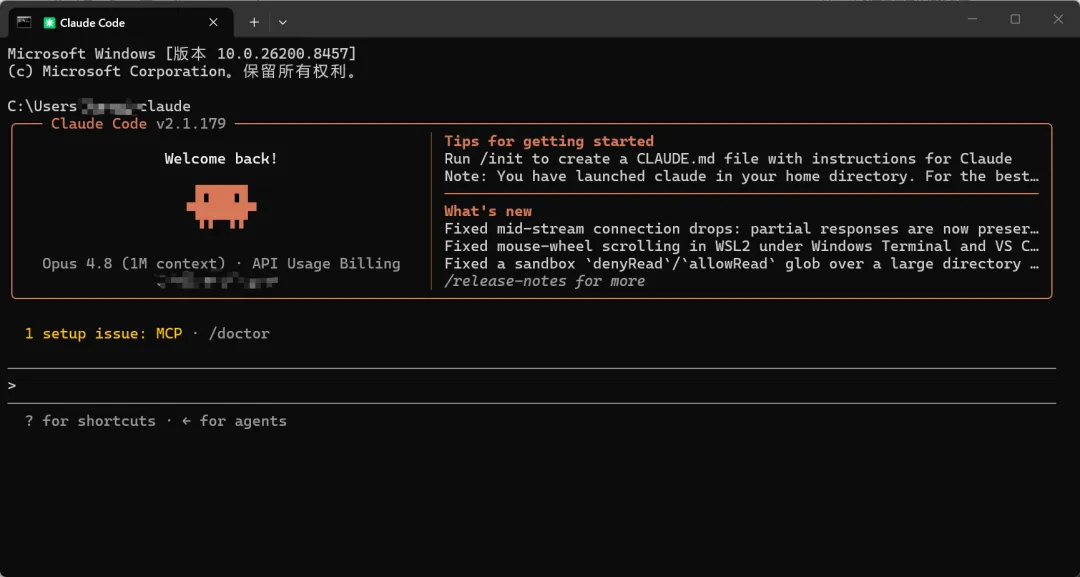Image resolution: width=1080 pixels, height=577 pixels.
Task: Click the terminal app icon in title bar
Action: pos(24,22)
